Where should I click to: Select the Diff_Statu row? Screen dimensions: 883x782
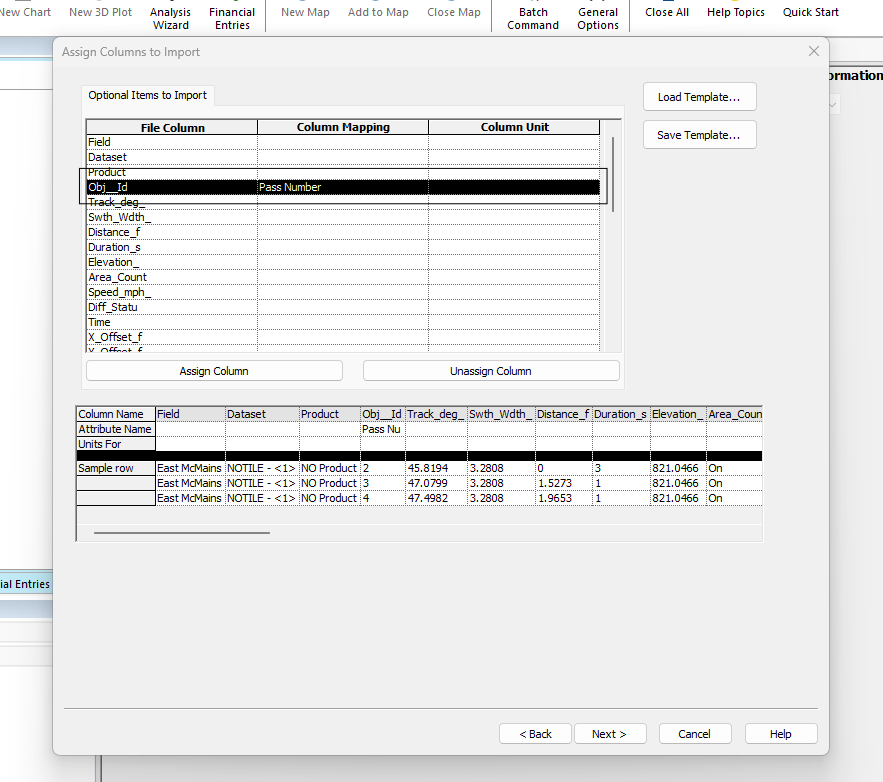[343, 307]
